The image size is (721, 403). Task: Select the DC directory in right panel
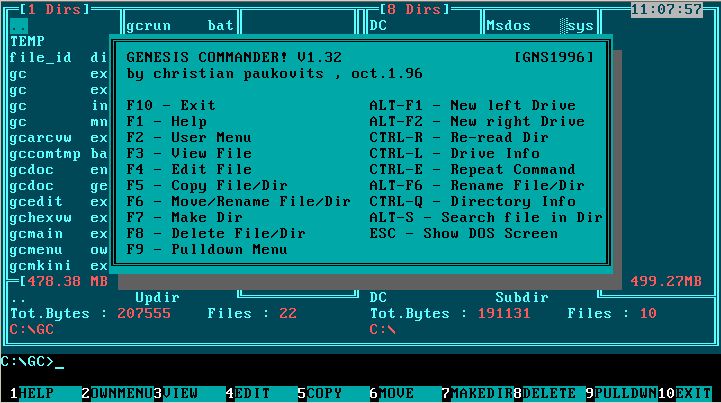pos(378,26)
